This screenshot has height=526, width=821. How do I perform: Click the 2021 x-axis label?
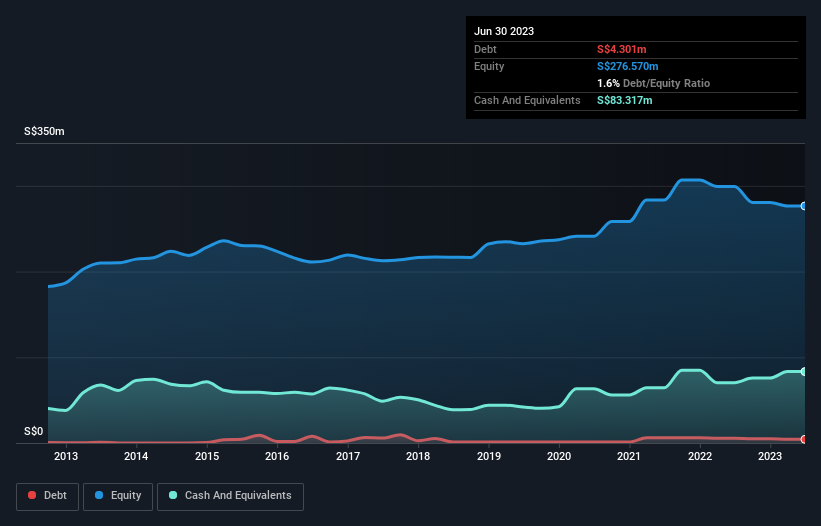(x=629, y=456)
